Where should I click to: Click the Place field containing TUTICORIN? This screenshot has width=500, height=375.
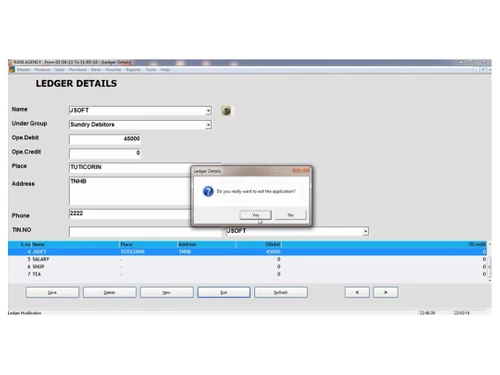tap(130, 168)
